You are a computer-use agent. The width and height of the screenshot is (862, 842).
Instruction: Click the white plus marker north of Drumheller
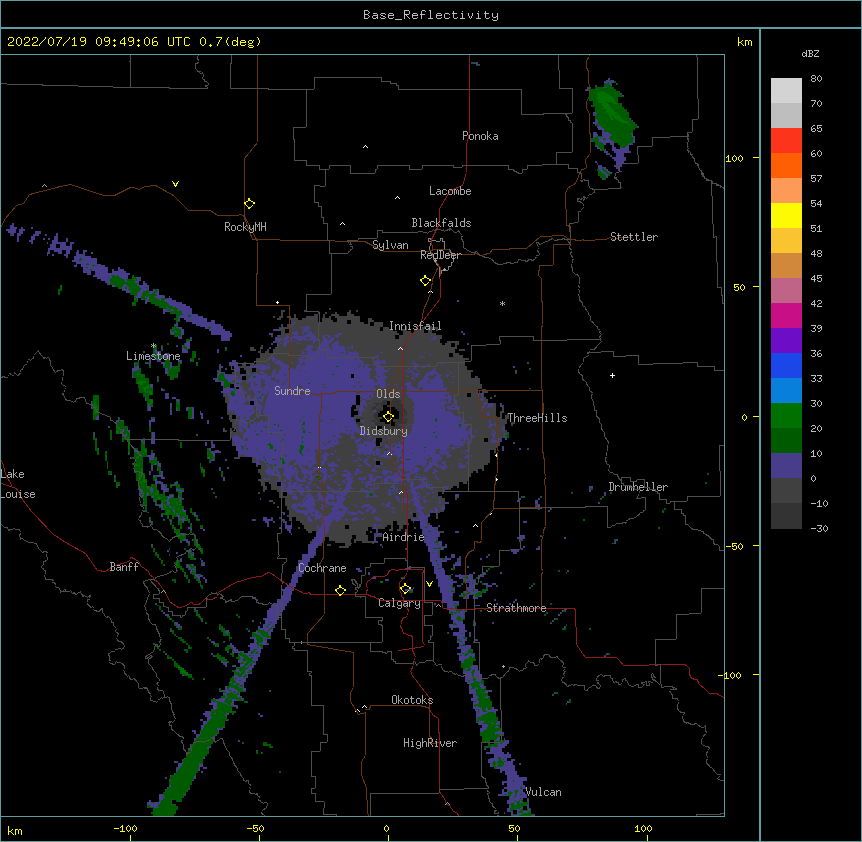pyautogui.click(x=612, y=375)
